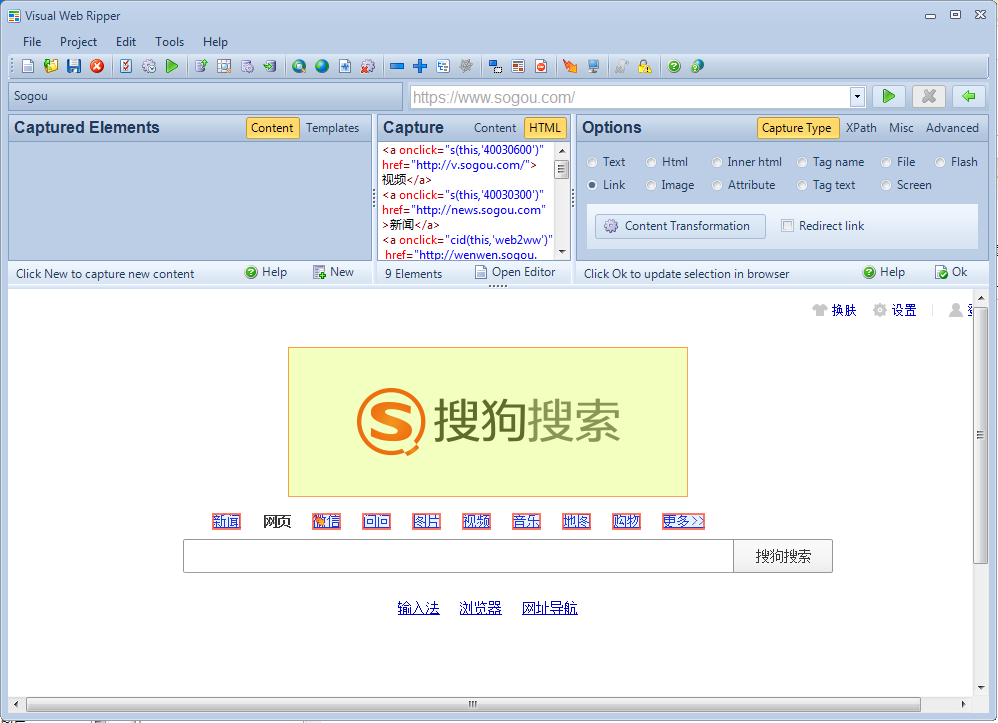Viewport: 998px width, 723px height.
Task: Click the blue minus icon in toolbar
Action: tap(397, 66)
